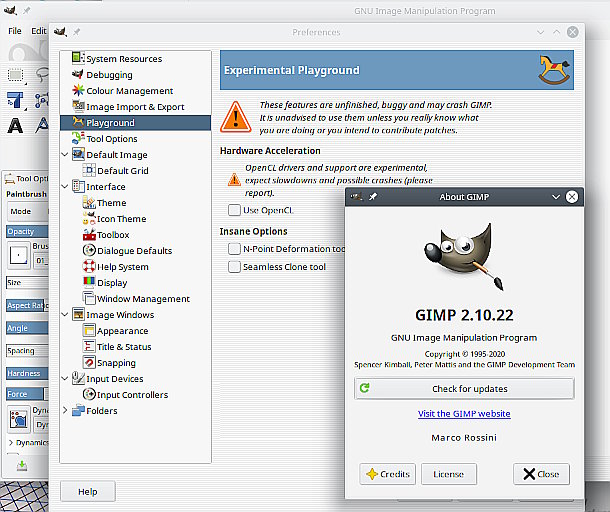The image size is (610, 512).
Task: Open the Edit menu
Action: pos(39,31)
